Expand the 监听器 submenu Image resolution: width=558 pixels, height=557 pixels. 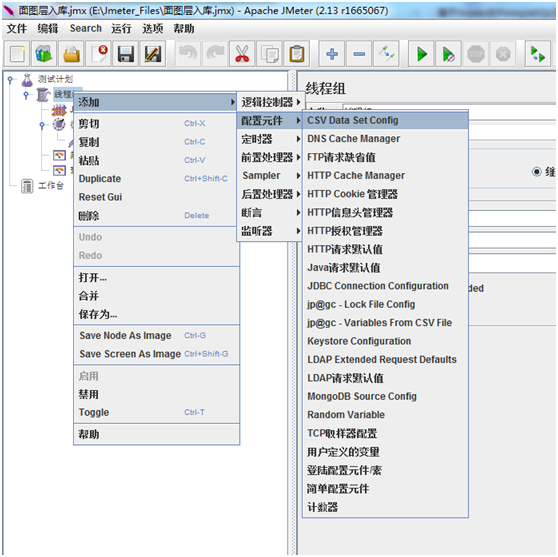point(270,231)
